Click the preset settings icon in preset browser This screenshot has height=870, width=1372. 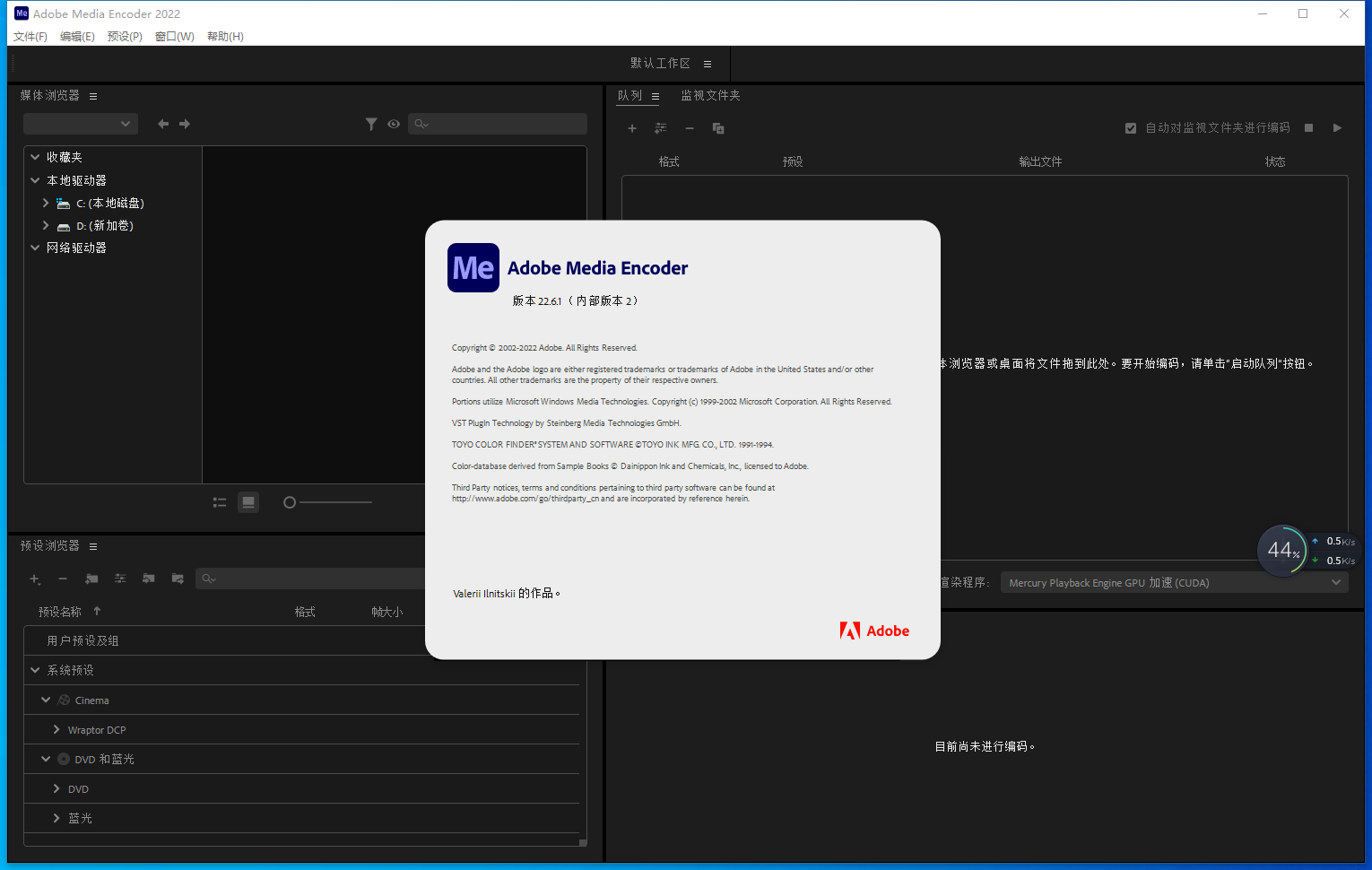coord(120,579)
